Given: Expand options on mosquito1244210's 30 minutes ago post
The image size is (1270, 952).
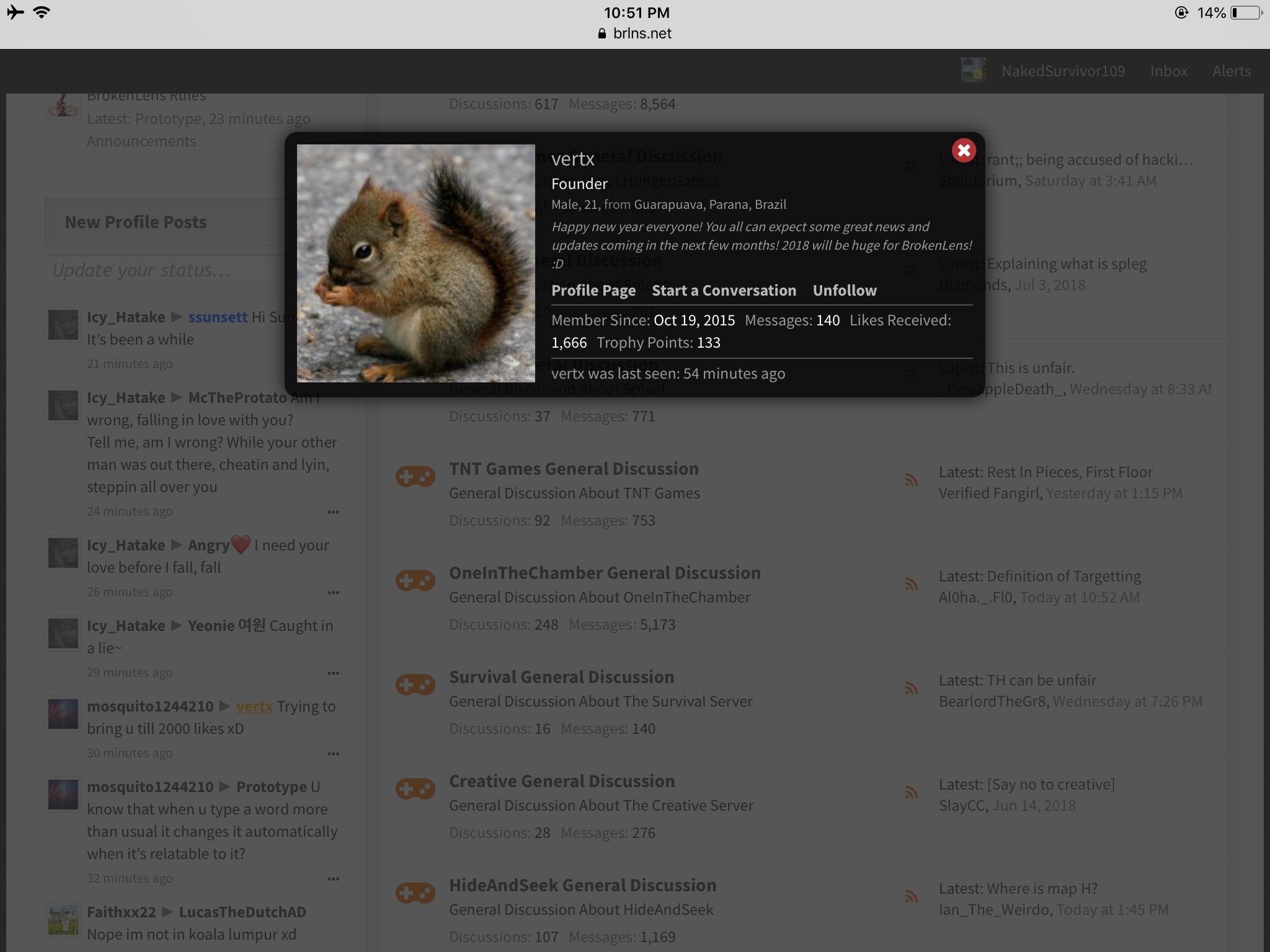Looking at the screenshot, I should coord(333,754).
